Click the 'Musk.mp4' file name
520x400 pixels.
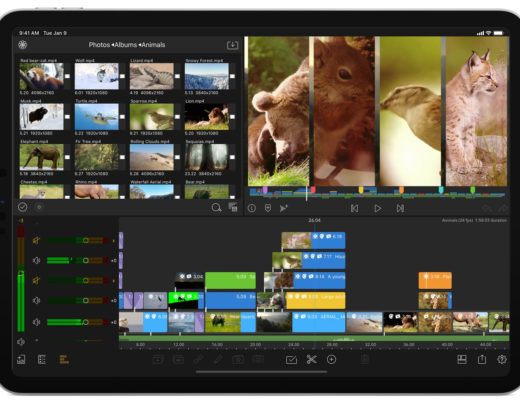tap(31, 101)
